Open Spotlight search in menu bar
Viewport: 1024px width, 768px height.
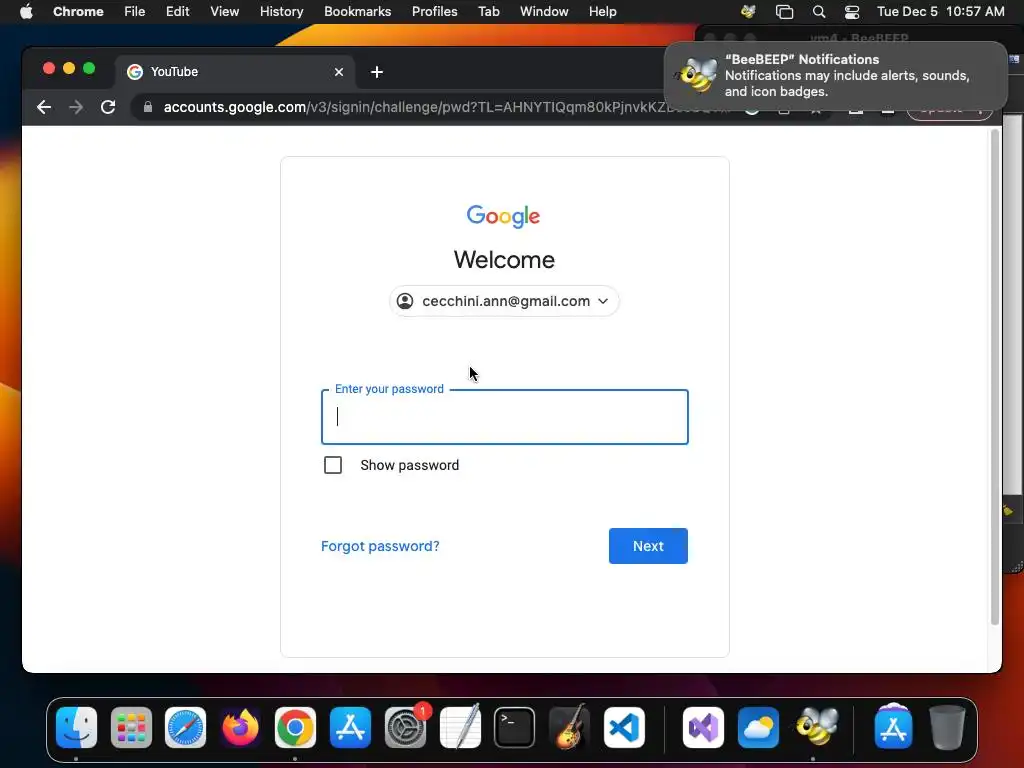819,11
